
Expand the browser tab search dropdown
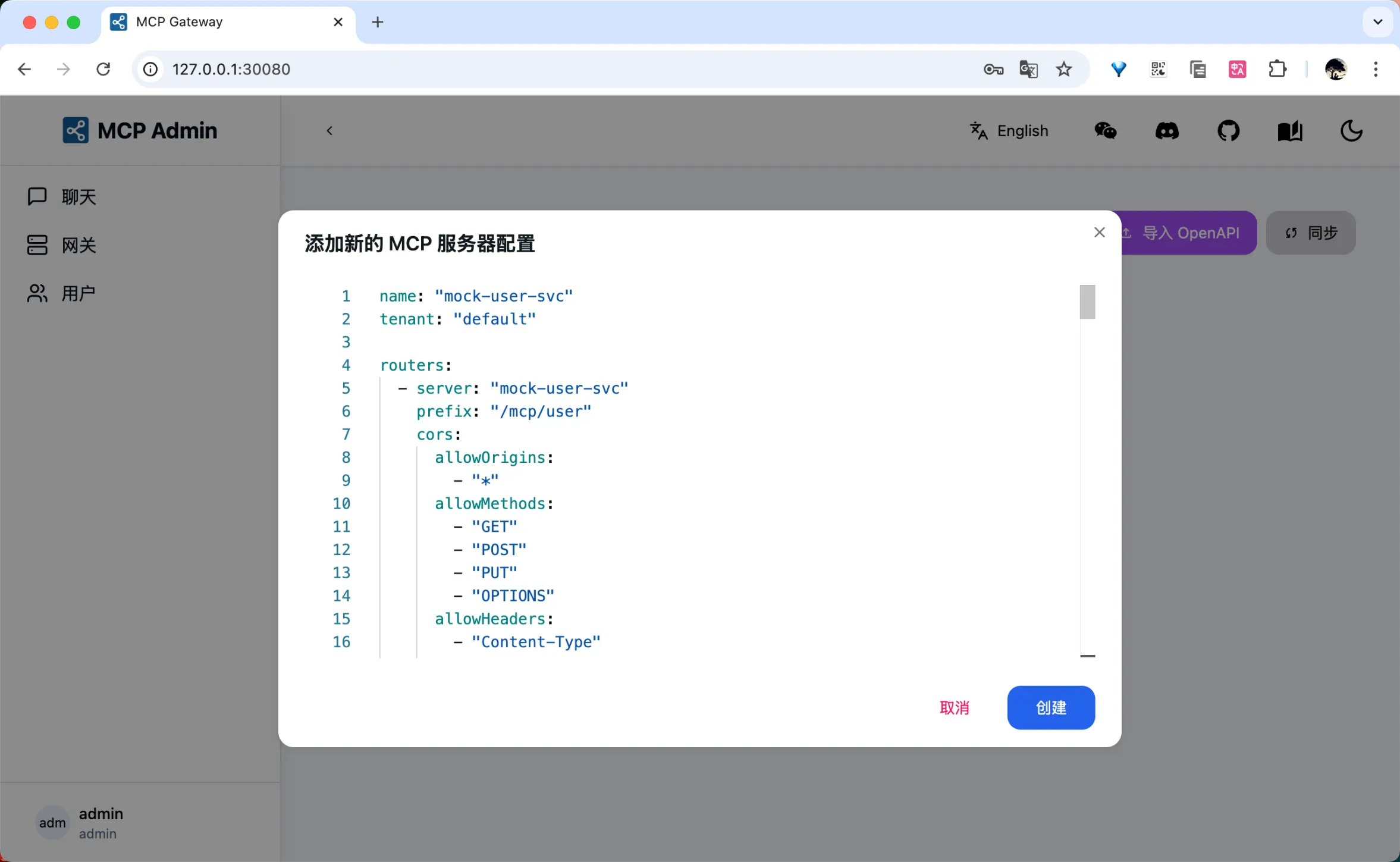1377,22
